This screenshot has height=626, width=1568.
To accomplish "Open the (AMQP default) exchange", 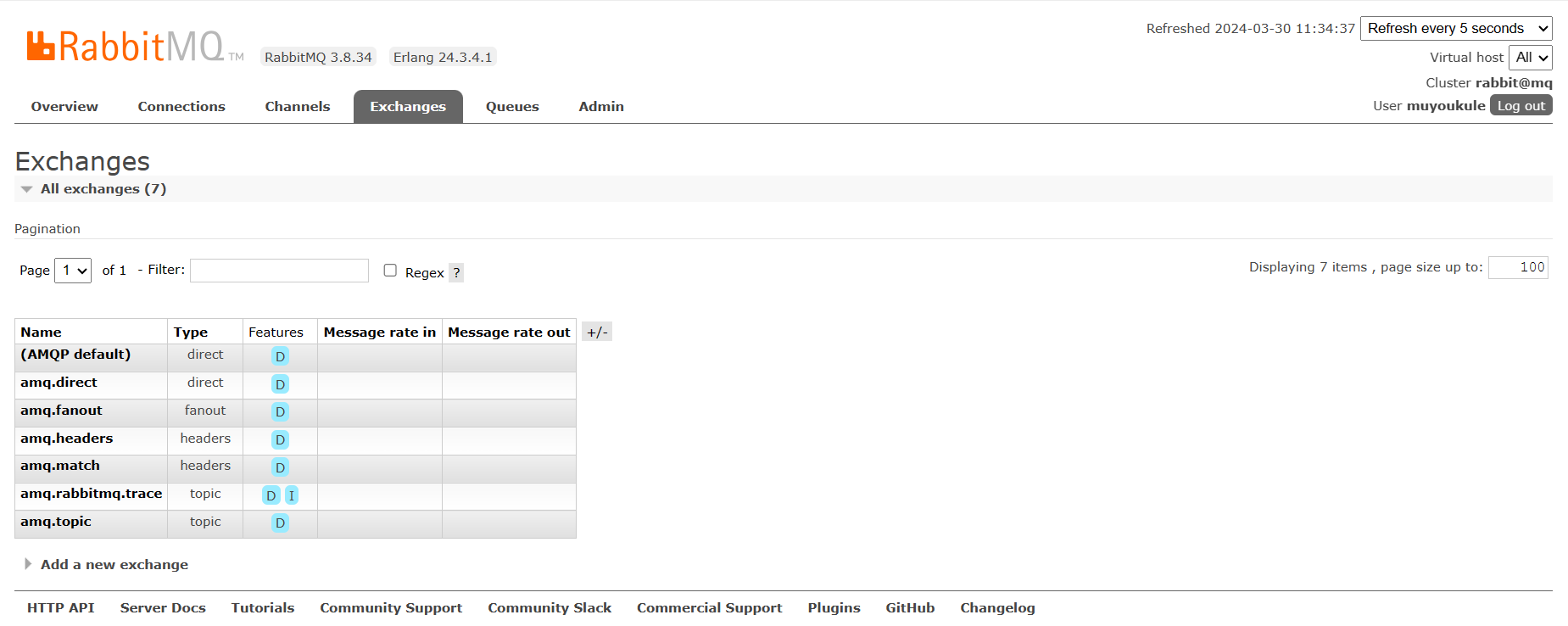I will [x=75, y=355].
